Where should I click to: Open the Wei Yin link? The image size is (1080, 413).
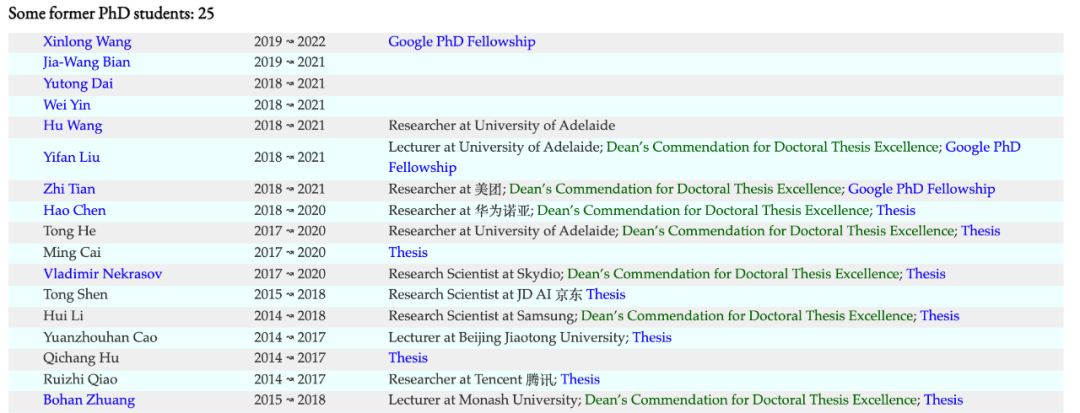tap(67, 105)
